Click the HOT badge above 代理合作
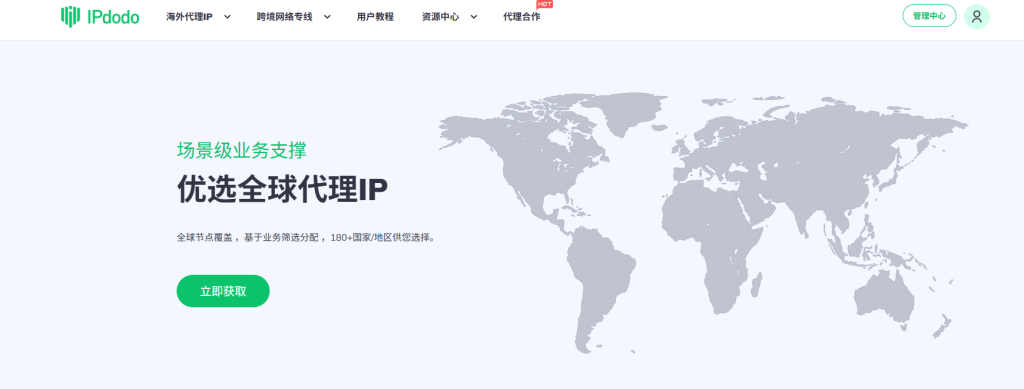 click(x=545, y=4)
